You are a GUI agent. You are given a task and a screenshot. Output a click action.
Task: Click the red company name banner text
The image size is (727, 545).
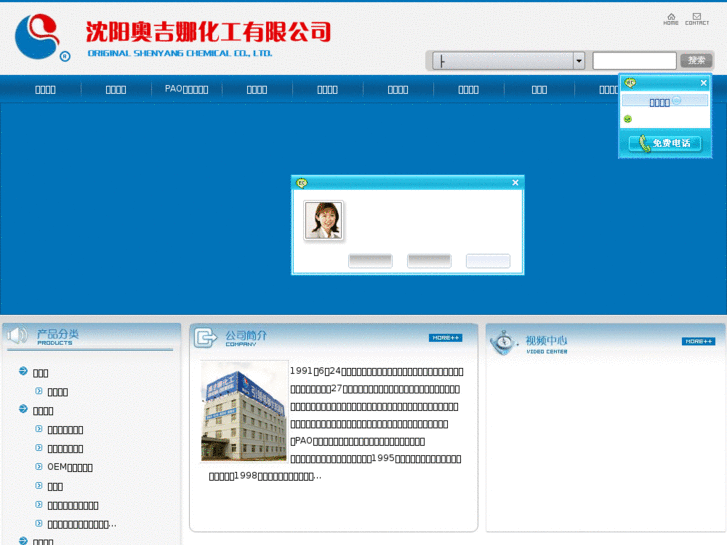pos(208,32)
